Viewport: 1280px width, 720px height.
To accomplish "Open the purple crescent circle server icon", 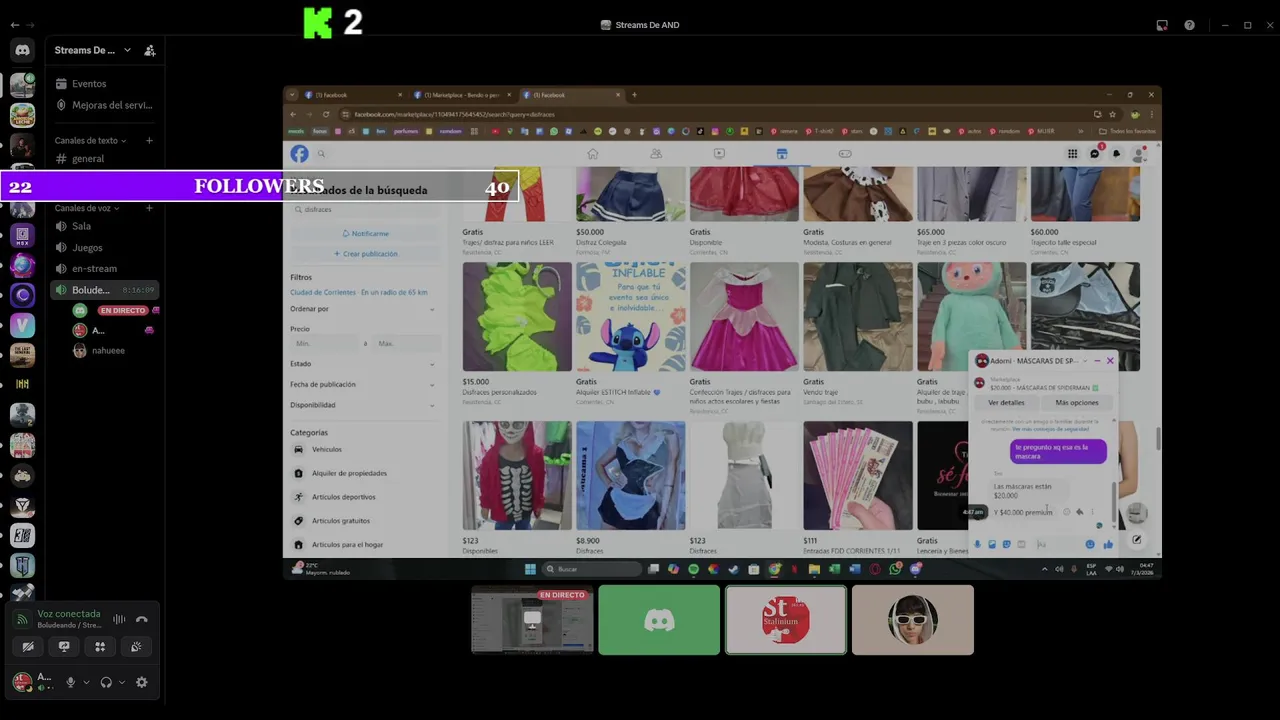I will pyautogui.click(x=22, y=296).
